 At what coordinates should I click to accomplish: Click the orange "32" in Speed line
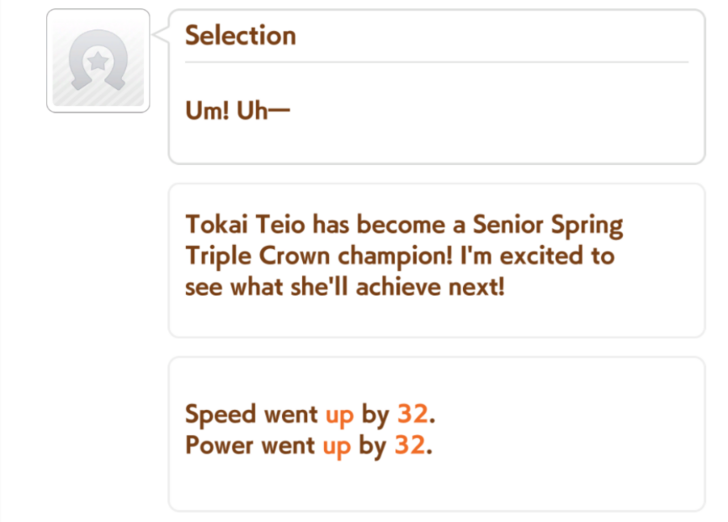[x=412, y=414]
